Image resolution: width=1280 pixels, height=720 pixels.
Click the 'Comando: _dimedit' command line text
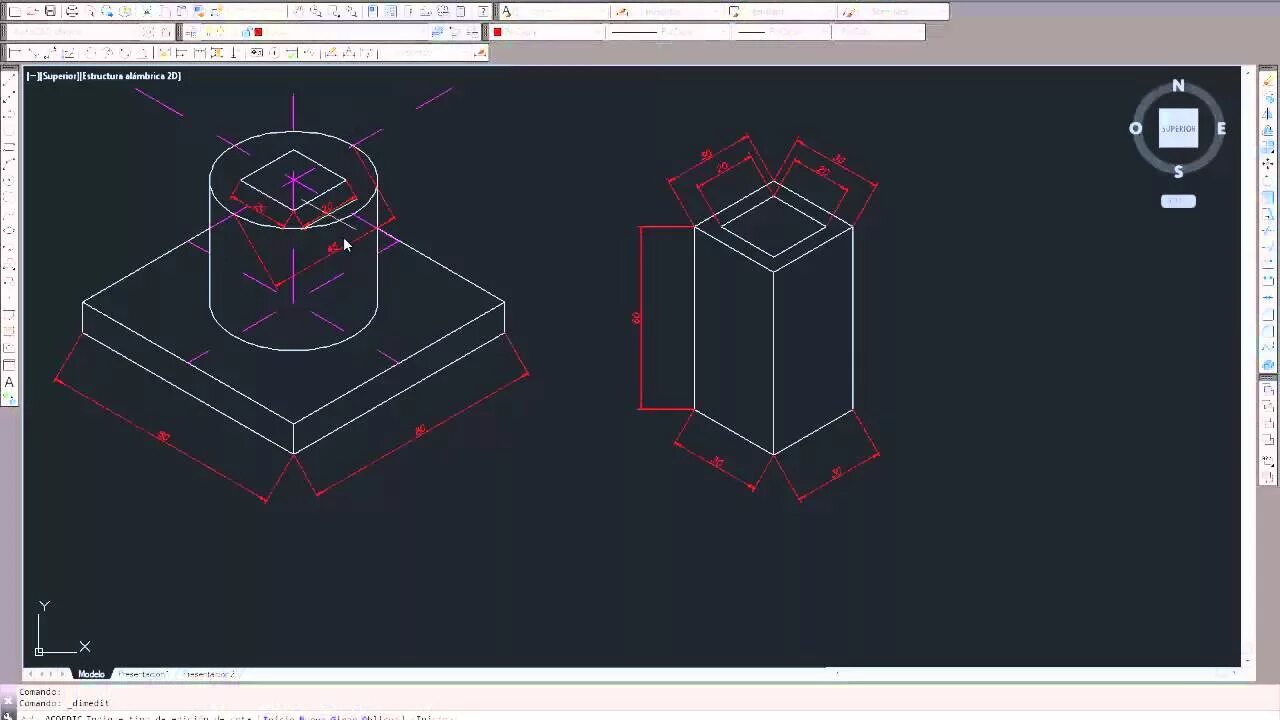coord(64,703)
